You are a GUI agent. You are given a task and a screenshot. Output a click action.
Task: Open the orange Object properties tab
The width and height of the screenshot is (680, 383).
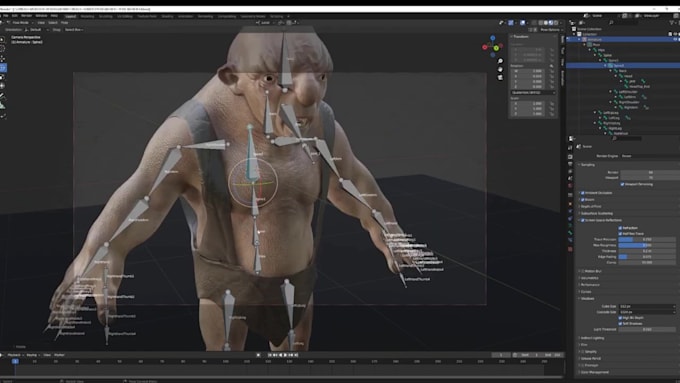tap(571, 204)
